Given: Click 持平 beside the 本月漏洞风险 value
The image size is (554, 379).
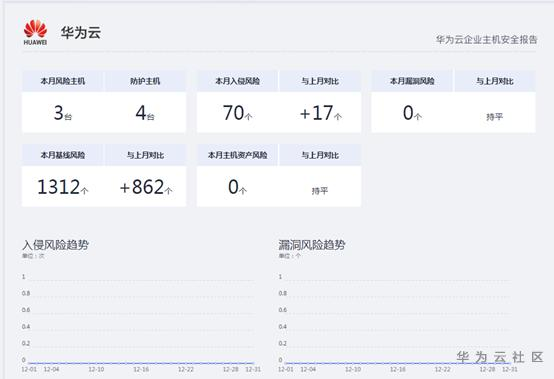Looking at the screenshot, I should [x=494, y=117].
